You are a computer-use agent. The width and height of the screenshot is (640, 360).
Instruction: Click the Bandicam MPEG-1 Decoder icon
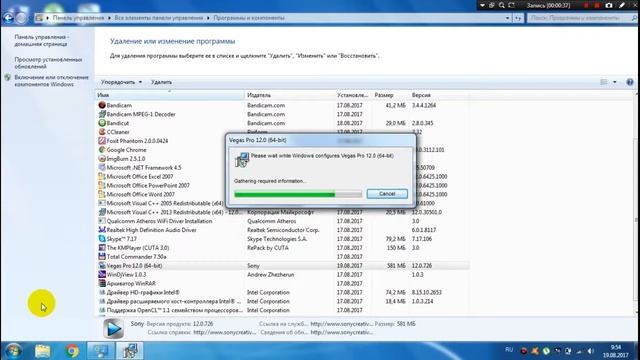pos(102,114)
